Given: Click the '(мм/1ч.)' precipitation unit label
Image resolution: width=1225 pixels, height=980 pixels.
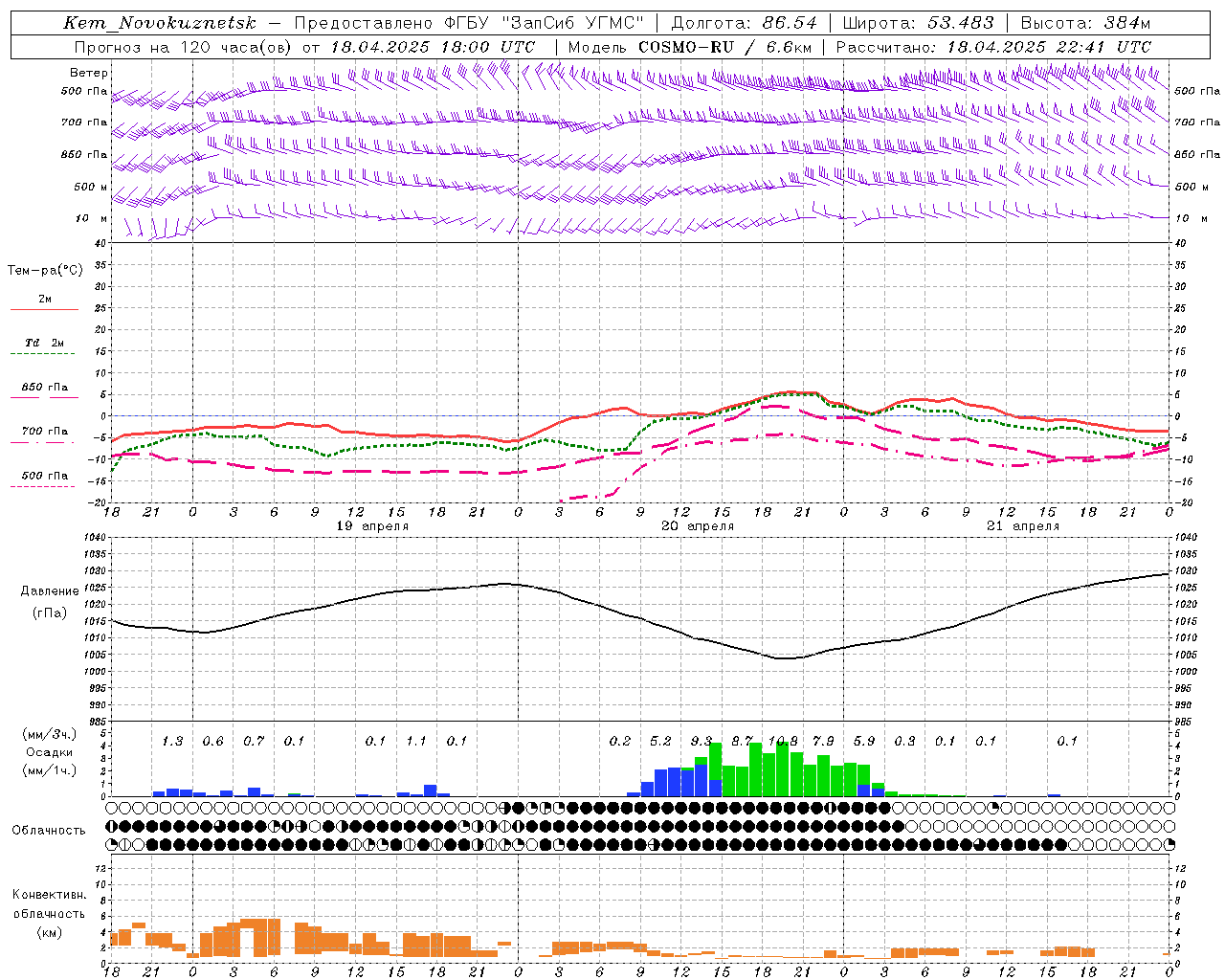Looking at the screenshot, I should click(x=47, y=770).
